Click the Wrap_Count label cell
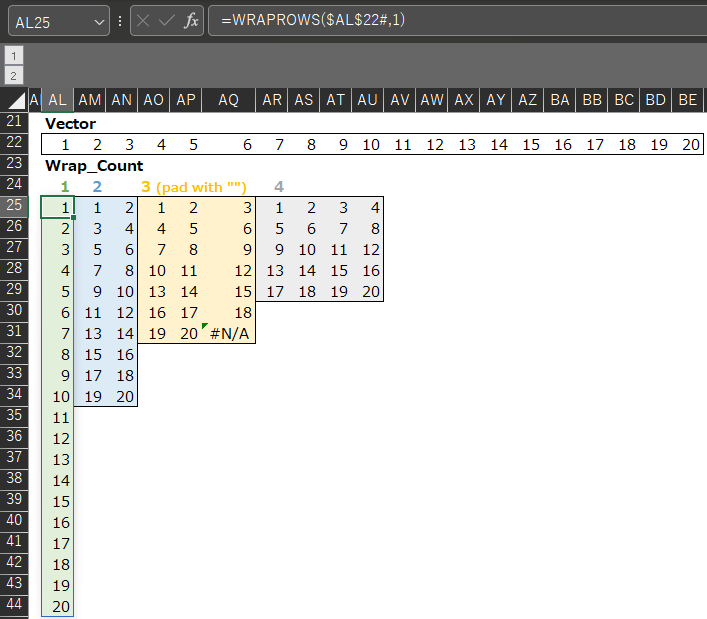This screenshot has height=619, width=707. [94, 166]
